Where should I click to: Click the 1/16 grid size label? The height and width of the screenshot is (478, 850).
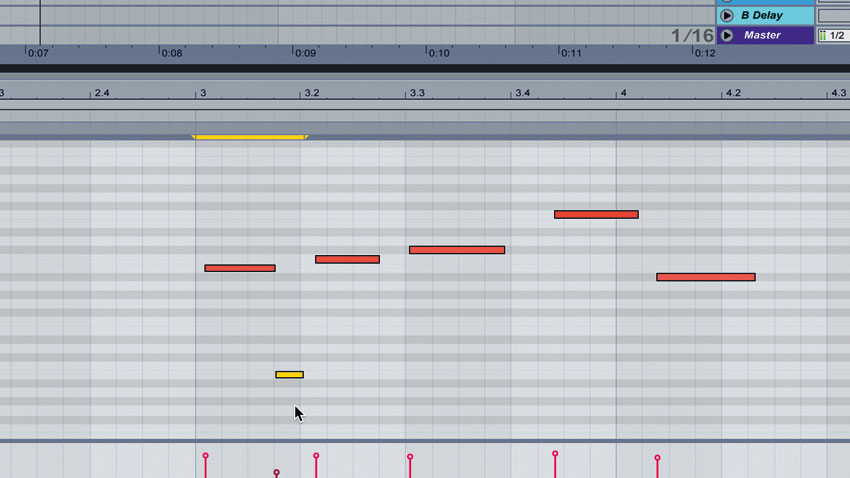coord(692,36)
